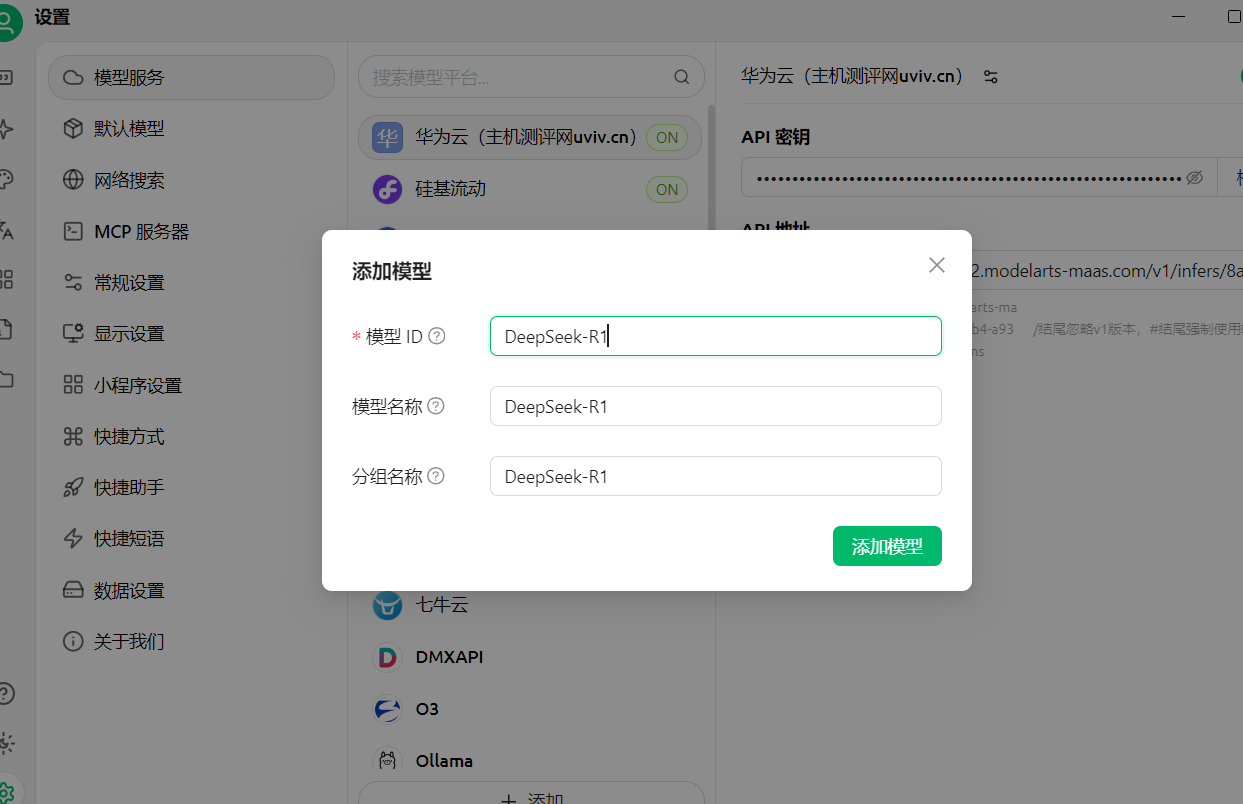Click the help icon beside 模型名称

(436, 407)
